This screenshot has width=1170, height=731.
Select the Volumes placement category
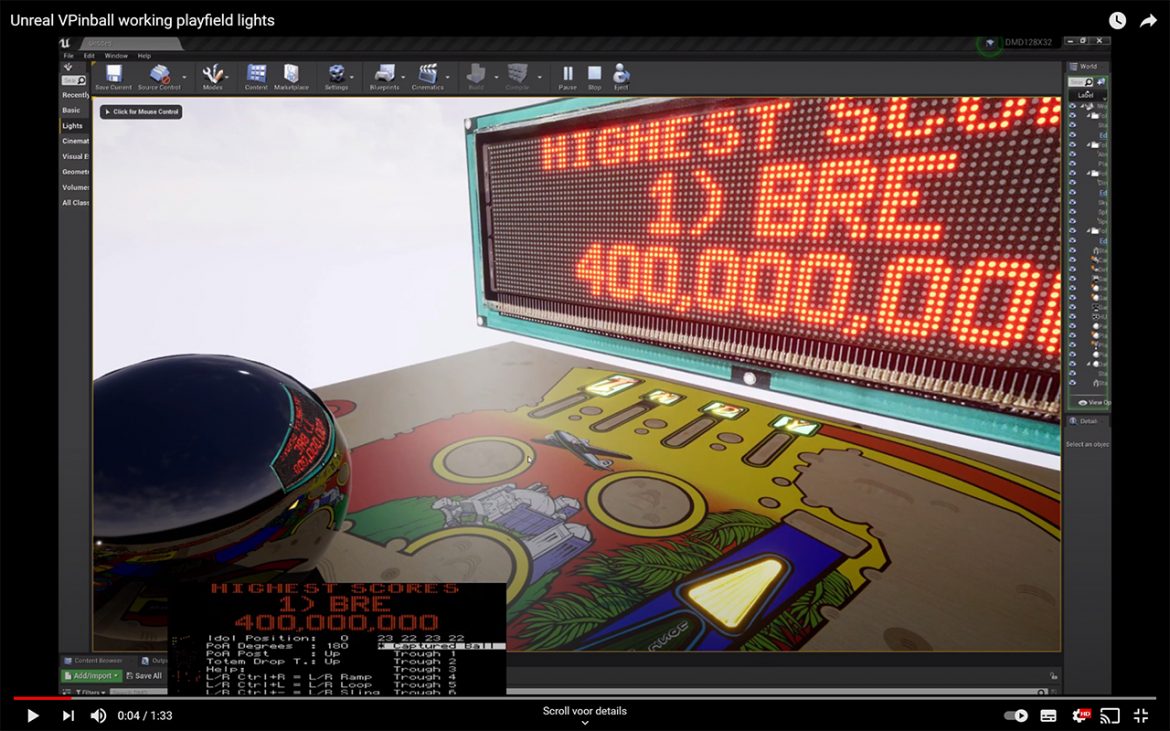[x=75, y=187]
